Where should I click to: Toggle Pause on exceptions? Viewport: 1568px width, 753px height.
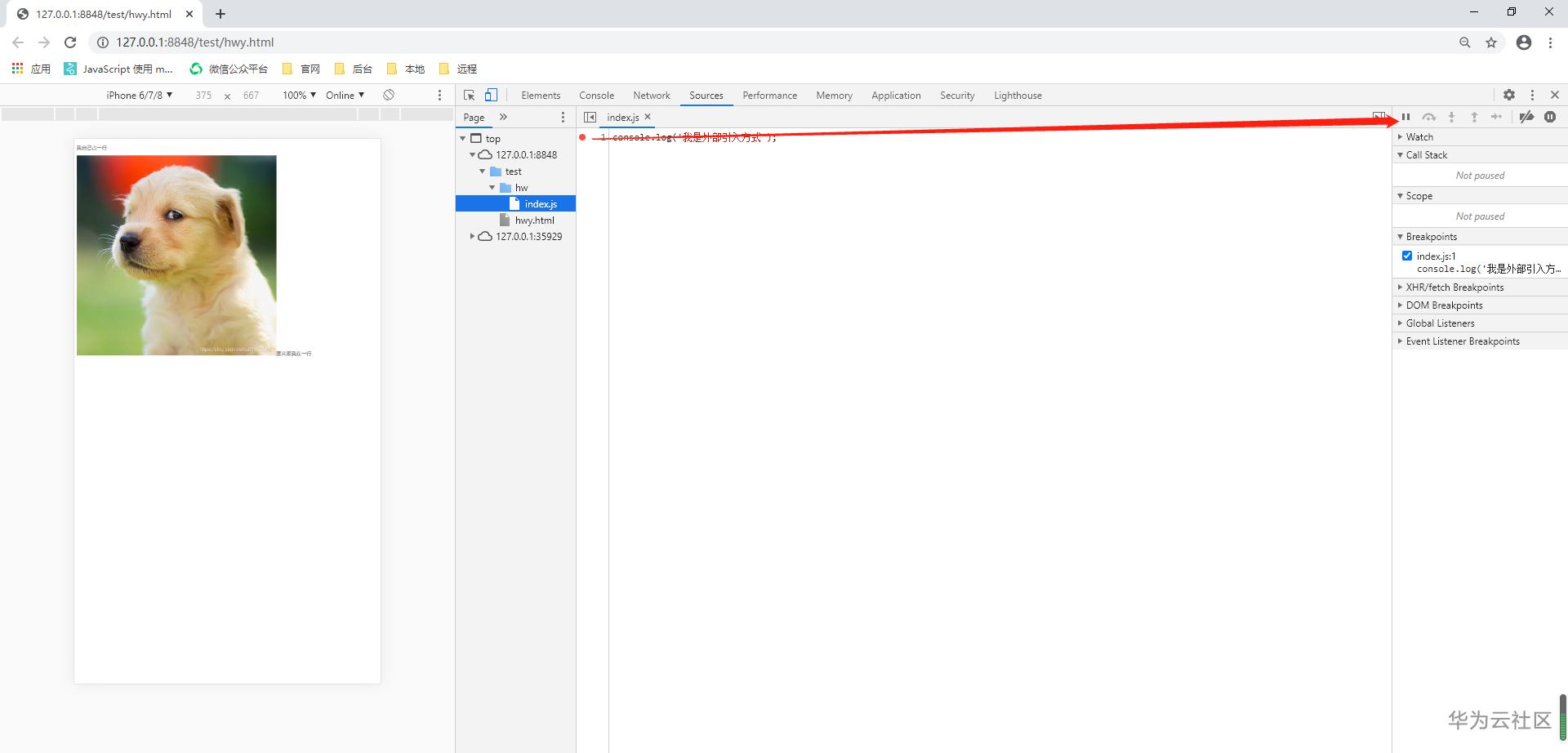pos(1550,117)
